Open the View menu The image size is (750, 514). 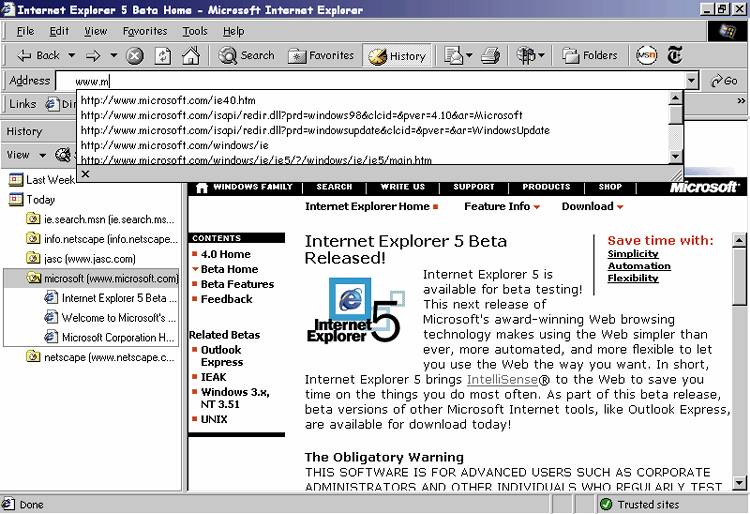[96, 31]
